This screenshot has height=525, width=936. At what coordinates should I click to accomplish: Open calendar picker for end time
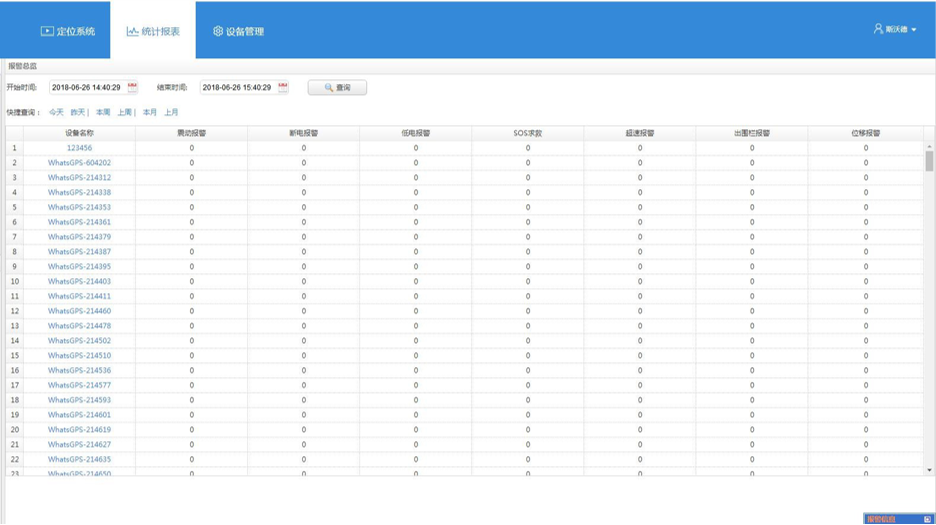[283, 87]
